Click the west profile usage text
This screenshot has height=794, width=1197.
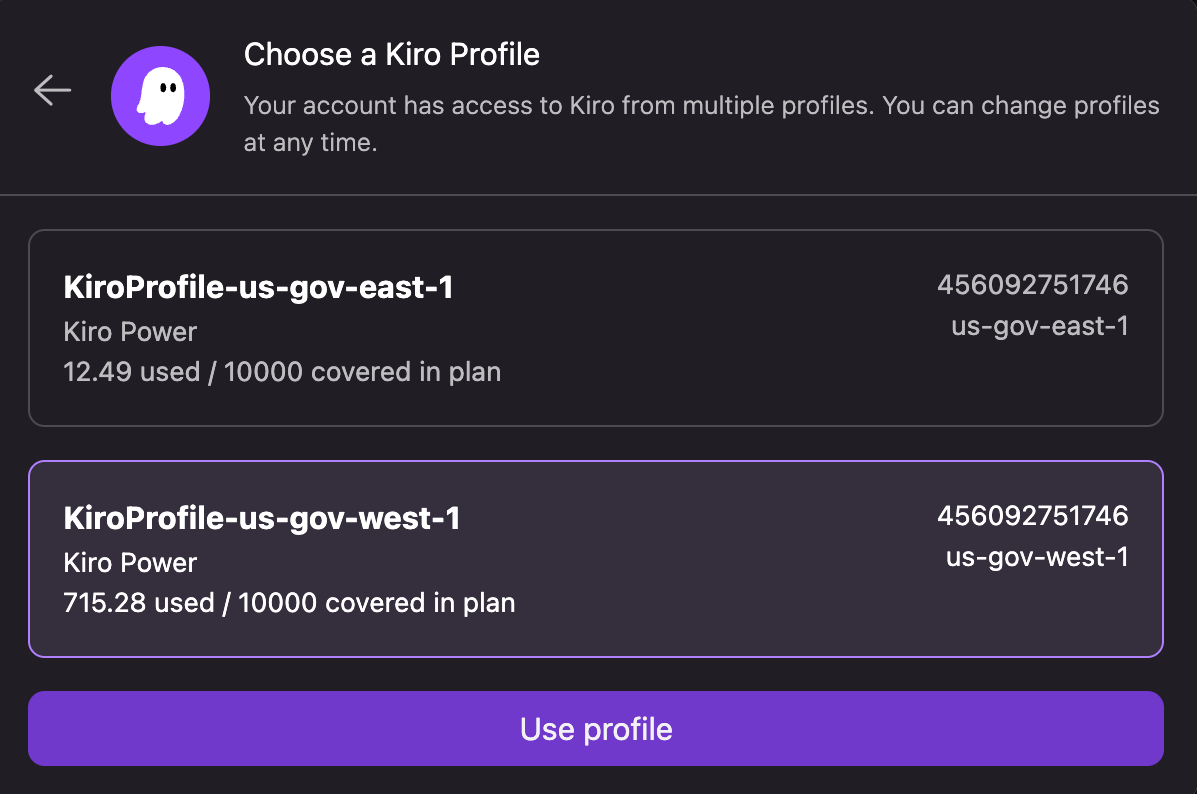[289, 603]
